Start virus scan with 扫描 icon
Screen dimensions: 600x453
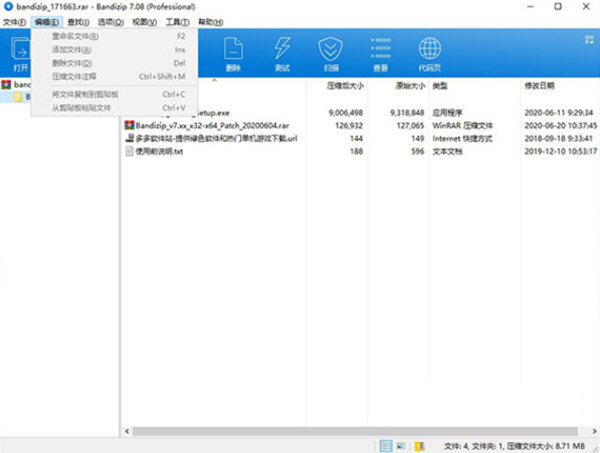pyautogui.click(x=331, y=53)
